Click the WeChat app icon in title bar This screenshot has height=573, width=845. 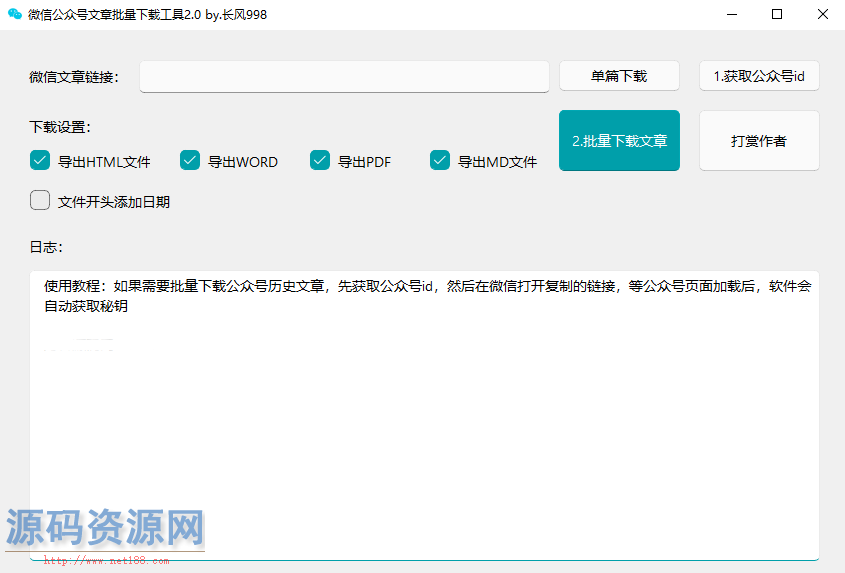point(15,14)
